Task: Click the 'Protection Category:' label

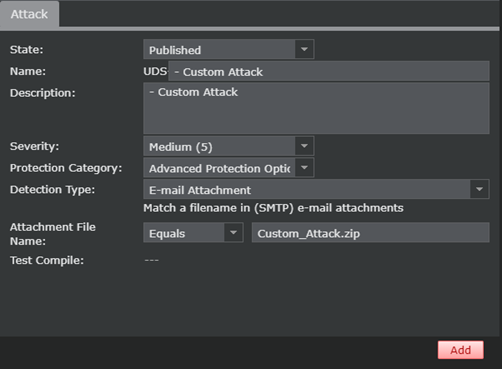Action: pyautogui.click(x=66, y=168)
